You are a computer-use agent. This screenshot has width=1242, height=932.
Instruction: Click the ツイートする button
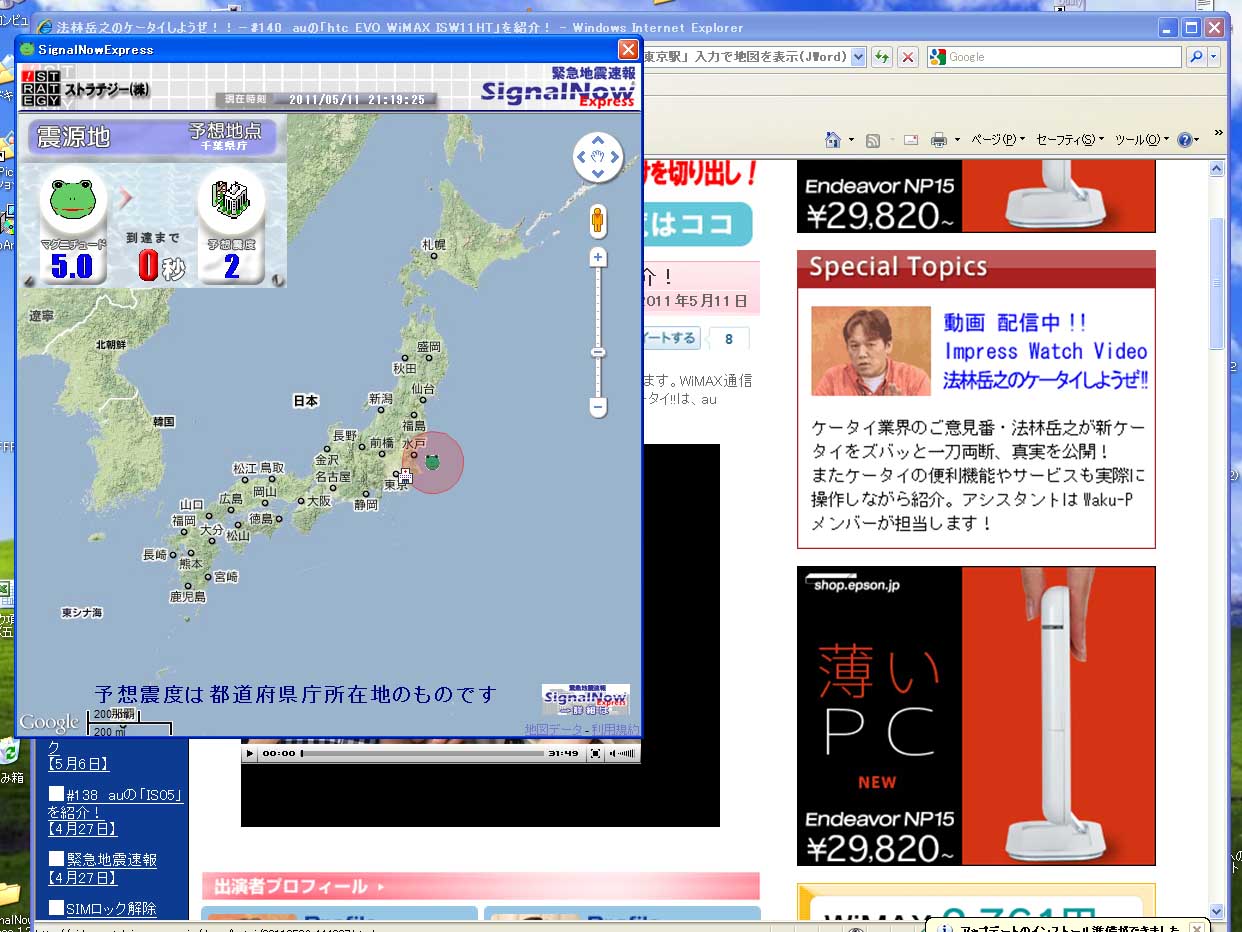(x=671, y=339)
